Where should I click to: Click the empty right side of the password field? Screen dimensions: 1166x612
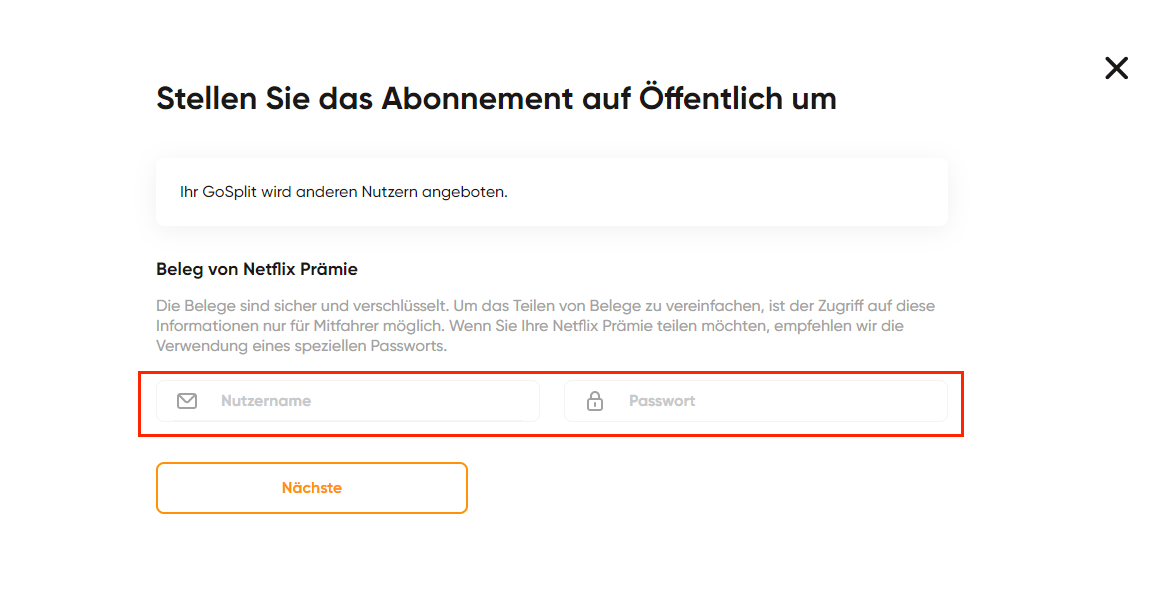[x=855, y=401]
